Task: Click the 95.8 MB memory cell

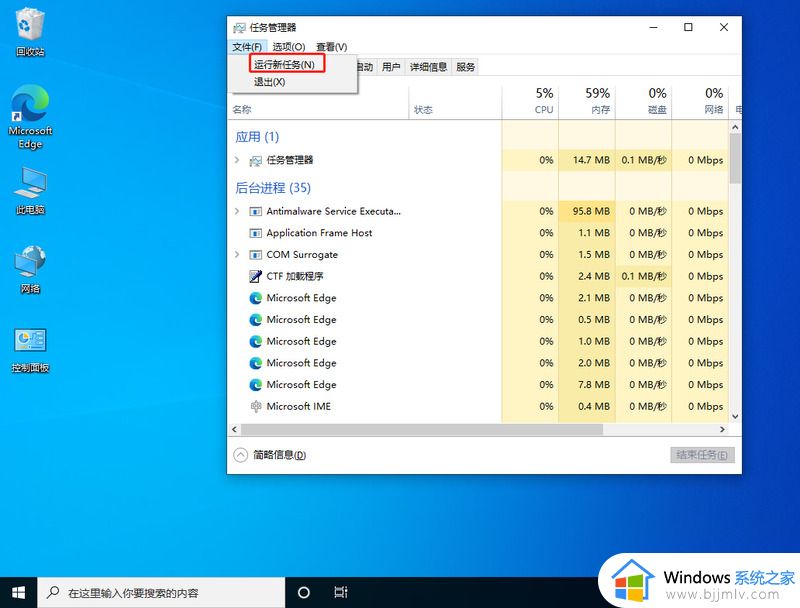Action: coord(587,211)
